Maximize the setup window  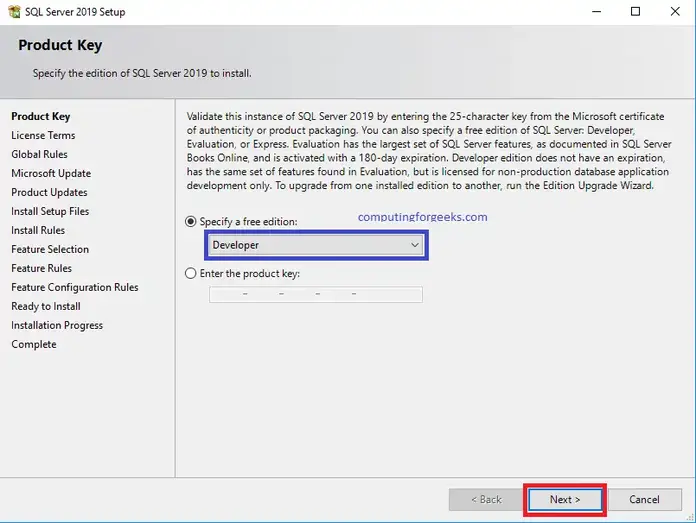tap(635, 12)
